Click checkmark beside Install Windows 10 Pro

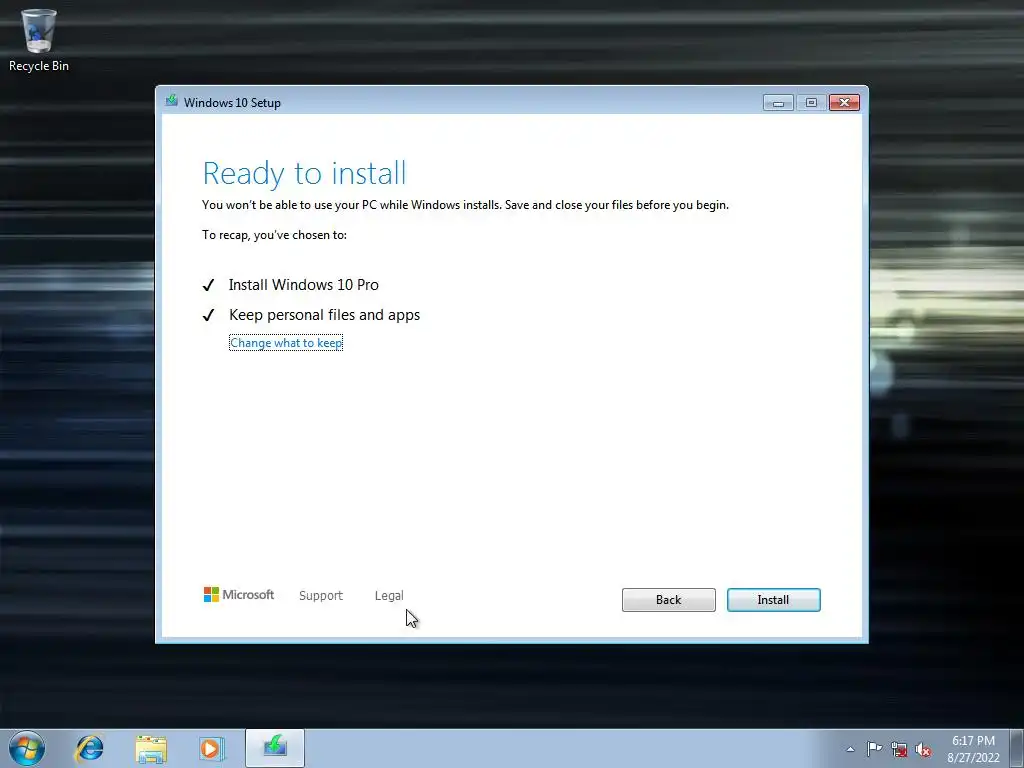tap(208, 285)
